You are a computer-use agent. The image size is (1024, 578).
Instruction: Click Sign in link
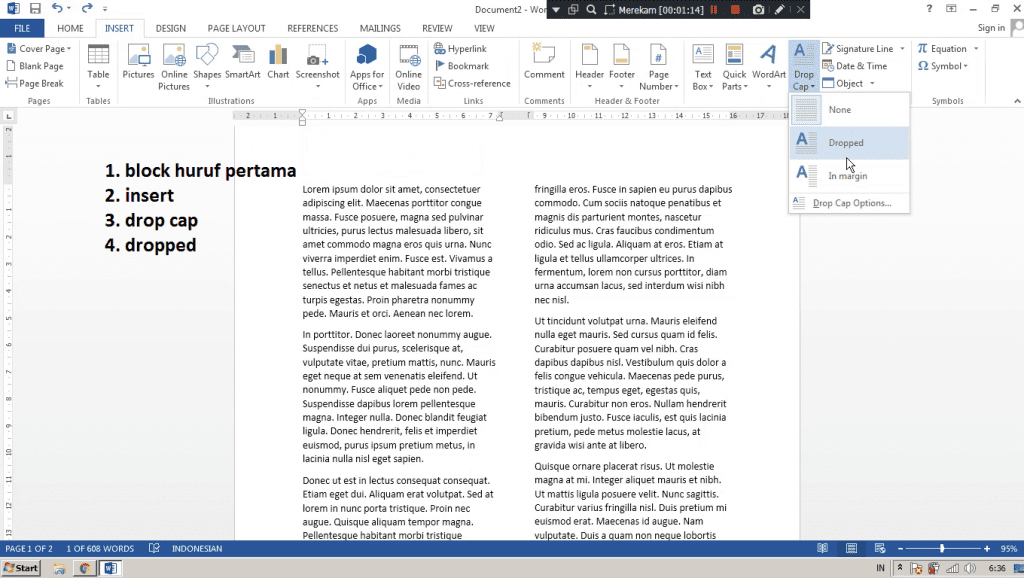[991, 27]
